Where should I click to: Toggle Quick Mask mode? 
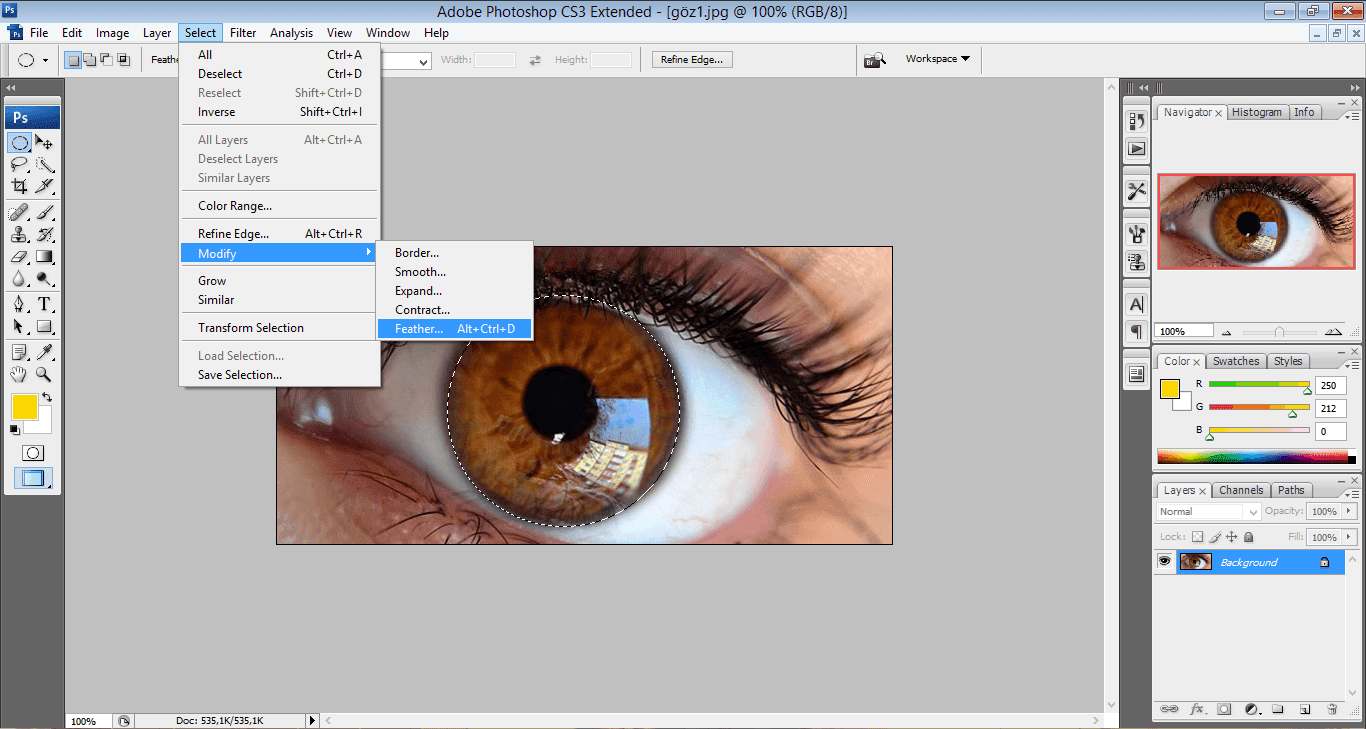click(33, 453)
